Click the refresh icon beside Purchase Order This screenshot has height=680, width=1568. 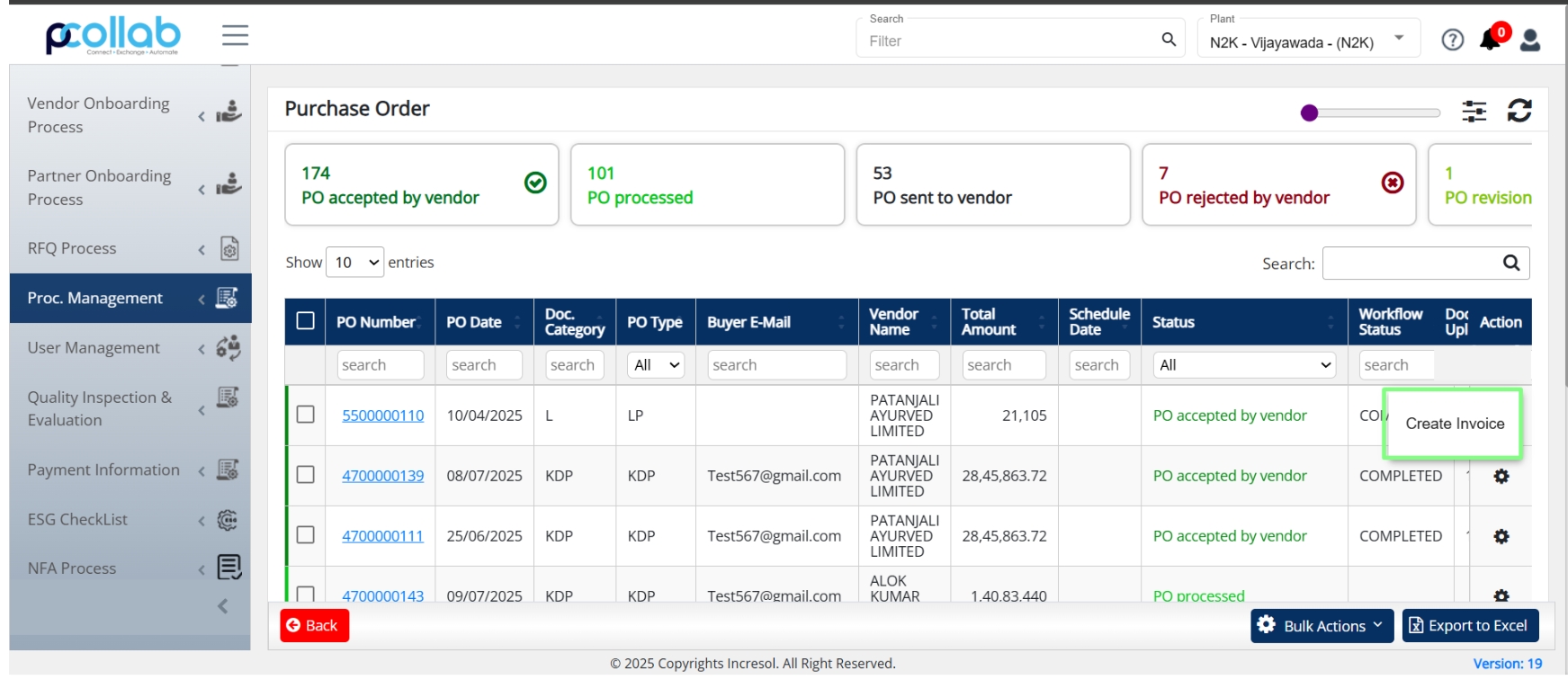tap(1519, 111)
